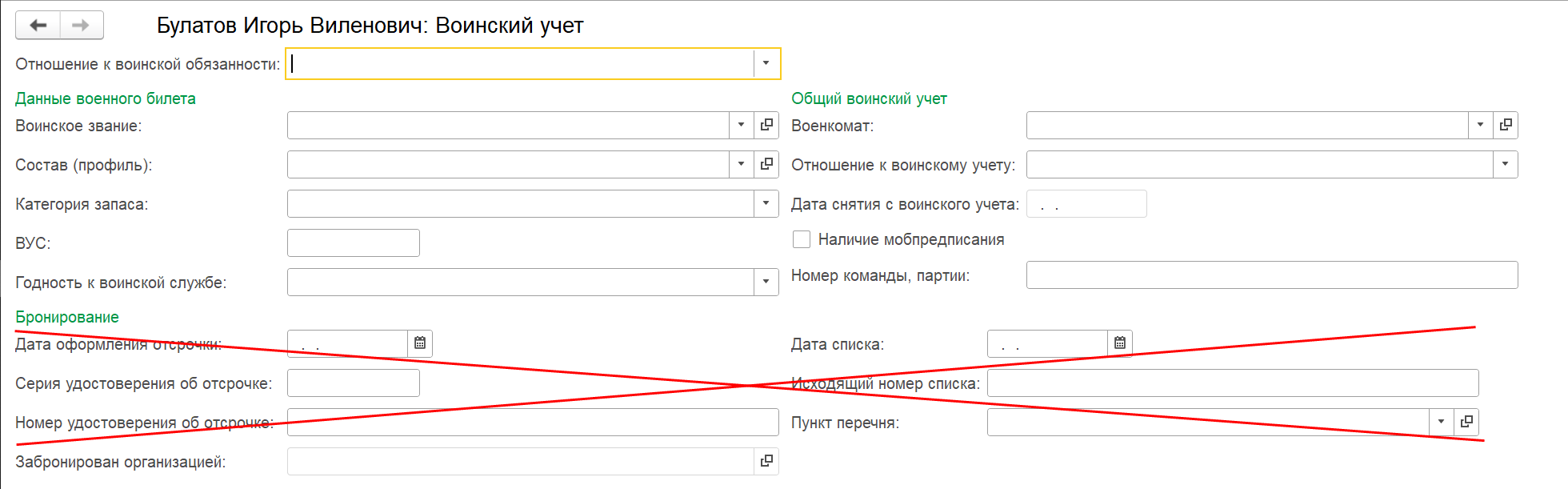Click the forward navigation arrow
The width and height of the screenshot is (1568, 489).
tap(81, 26)
